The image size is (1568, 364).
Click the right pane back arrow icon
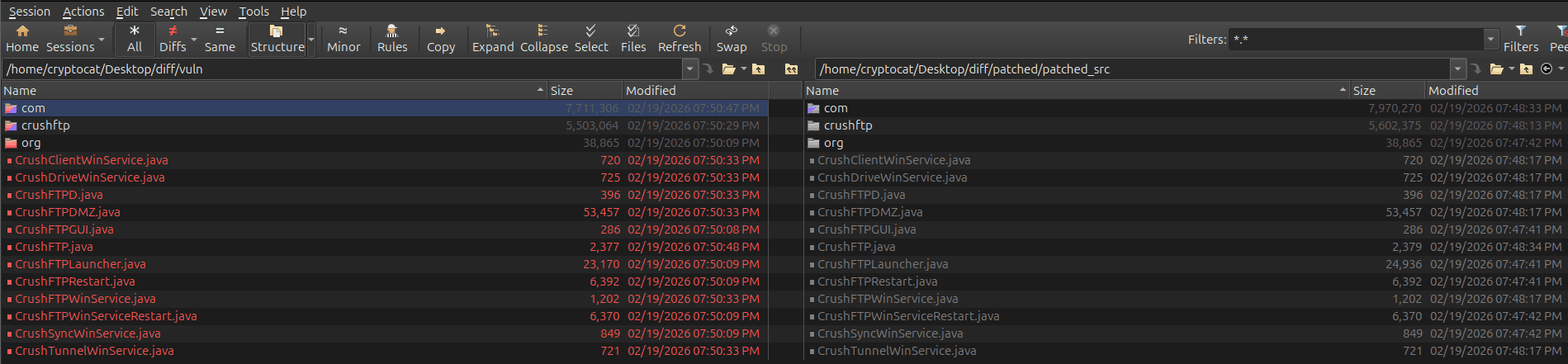pyautogui.click(x=1547, y=69)
